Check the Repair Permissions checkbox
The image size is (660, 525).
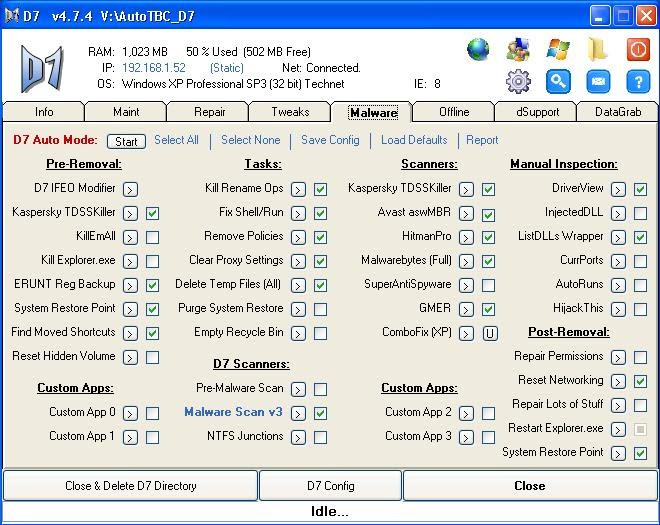(640, 357)
